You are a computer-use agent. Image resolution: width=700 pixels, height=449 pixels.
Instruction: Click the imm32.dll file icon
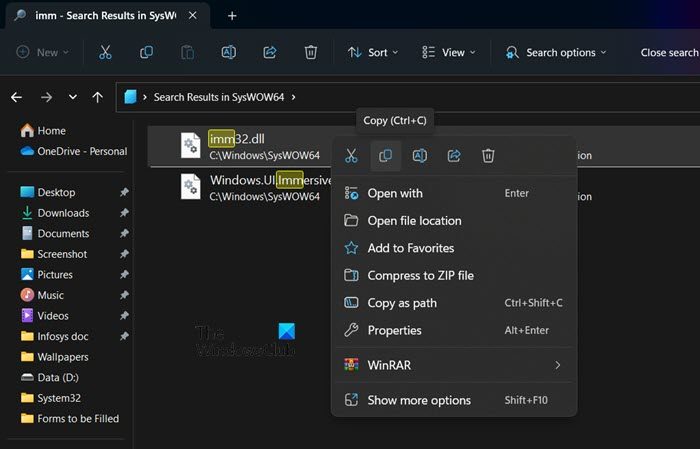pyautogui.click(x=191, y=146)
